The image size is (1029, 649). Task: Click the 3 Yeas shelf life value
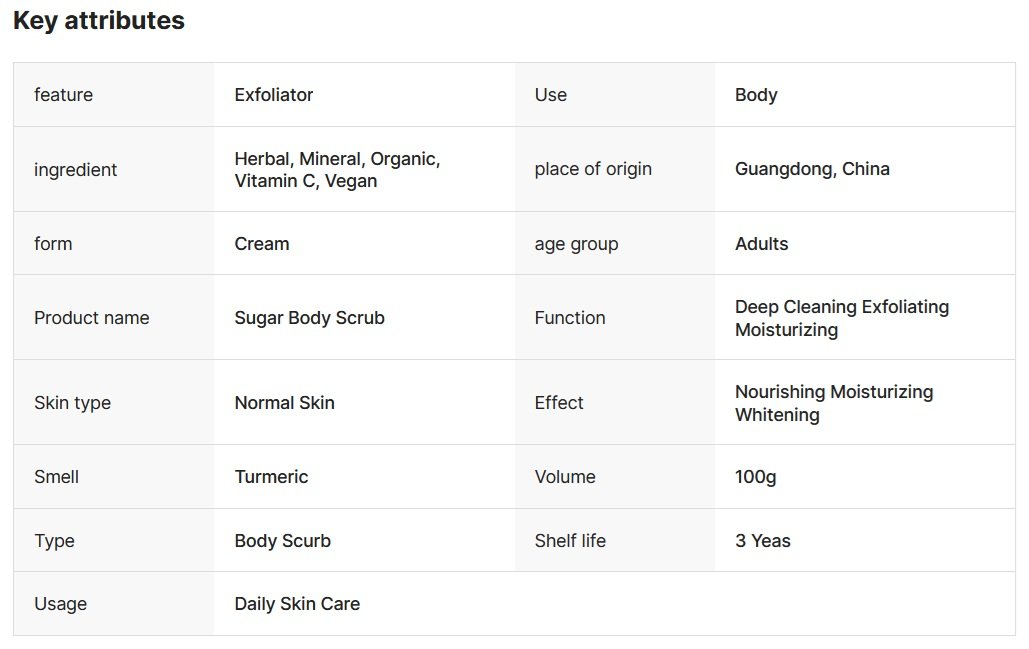tap(762, 541)
